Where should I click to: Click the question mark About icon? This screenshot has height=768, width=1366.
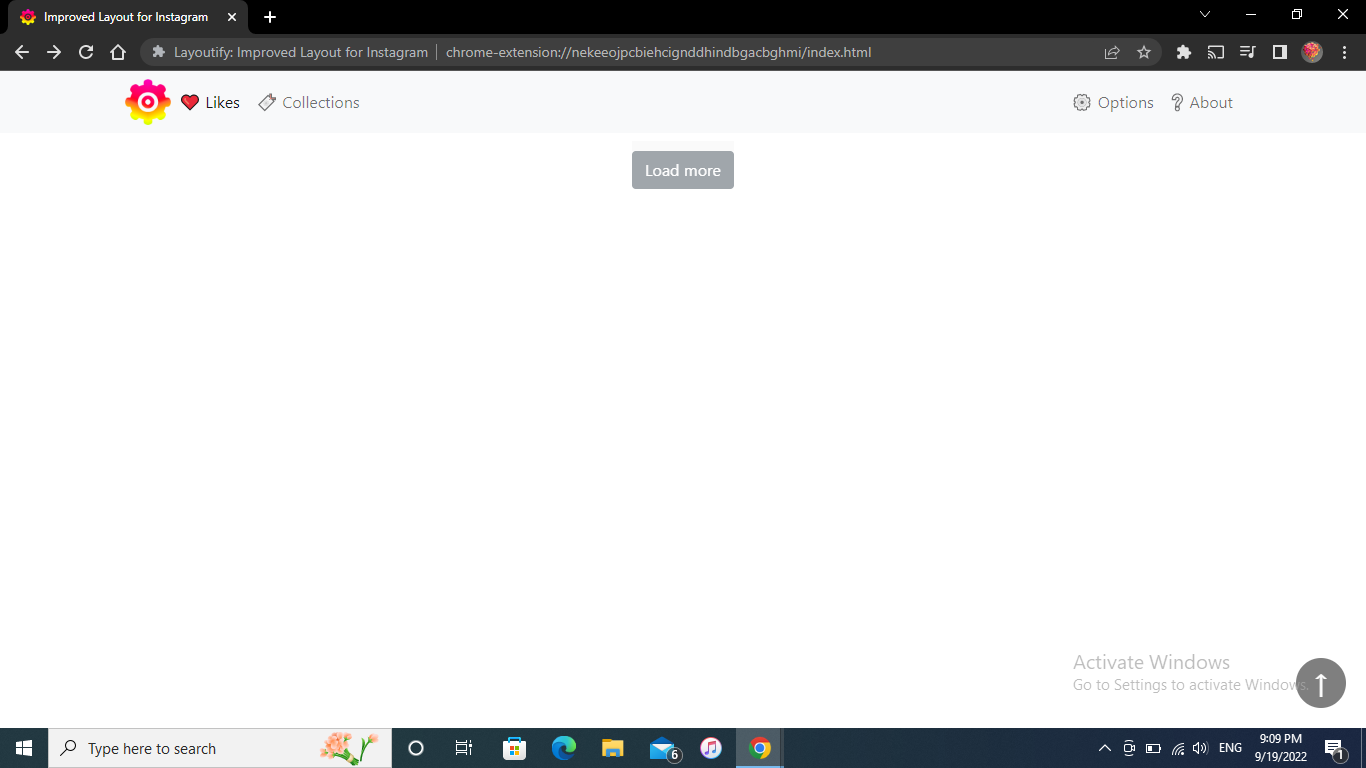pos(1176,101)
